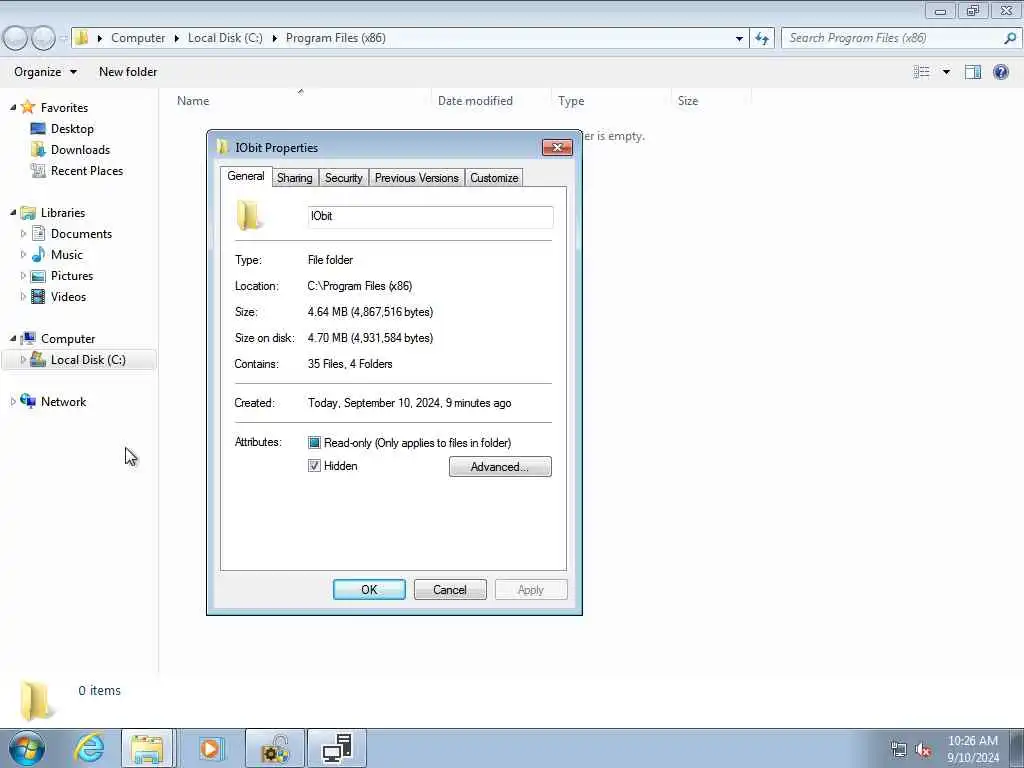This screenshot has height=768, width=1024.
Task: Open the Advanced... attributes button
Action: [500, 466]
